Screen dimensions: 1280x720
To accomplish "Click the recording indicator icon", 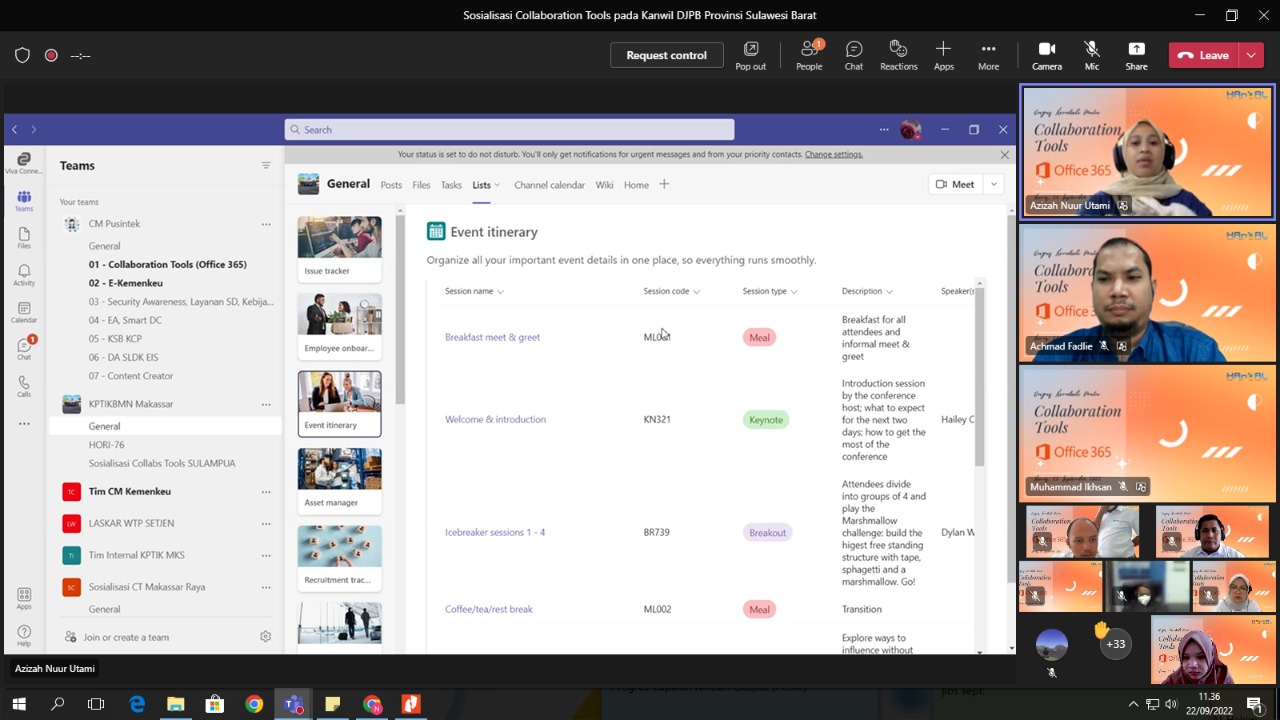I will pyautogui.click(x=51, y=55).
